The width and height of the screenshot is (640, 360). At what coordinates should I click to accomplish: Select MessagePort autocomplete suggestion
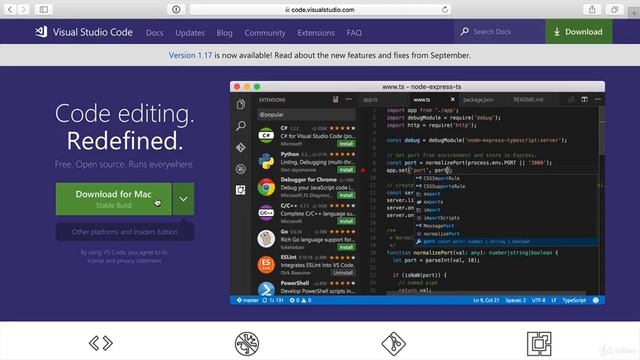pyautogui.click(x=506, y=226)
